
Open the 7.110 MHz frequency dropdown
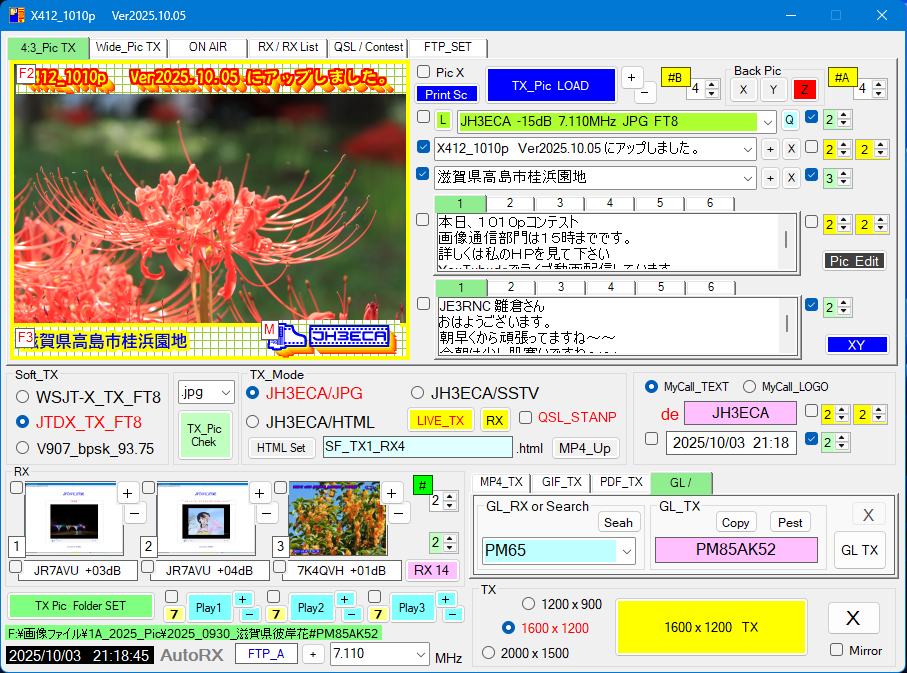click(418, 654)
